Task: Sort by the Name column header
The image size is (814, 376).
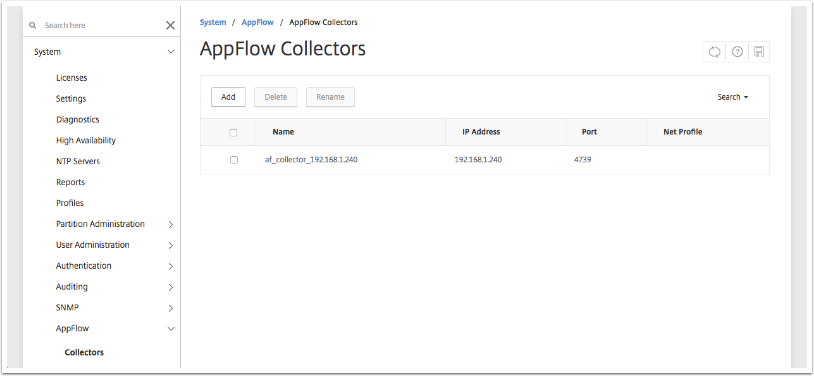Action: [283, 132]
